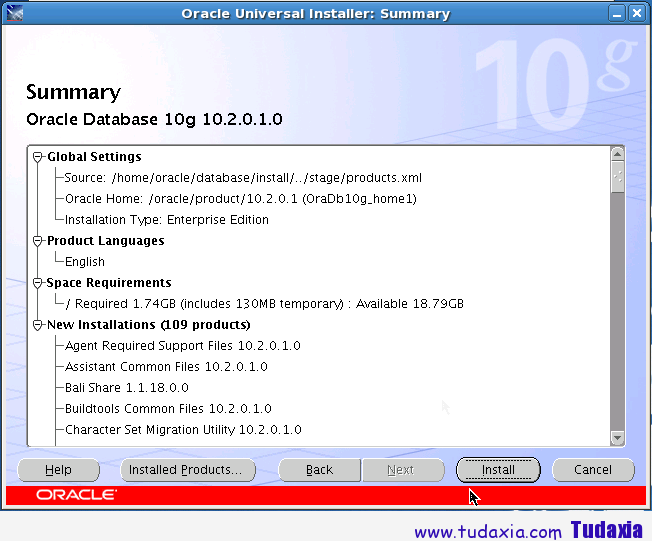Screen dimensions: 652x541
Task: Minimize the Oracle Universal Installer window
Action: tap(617, 14)
